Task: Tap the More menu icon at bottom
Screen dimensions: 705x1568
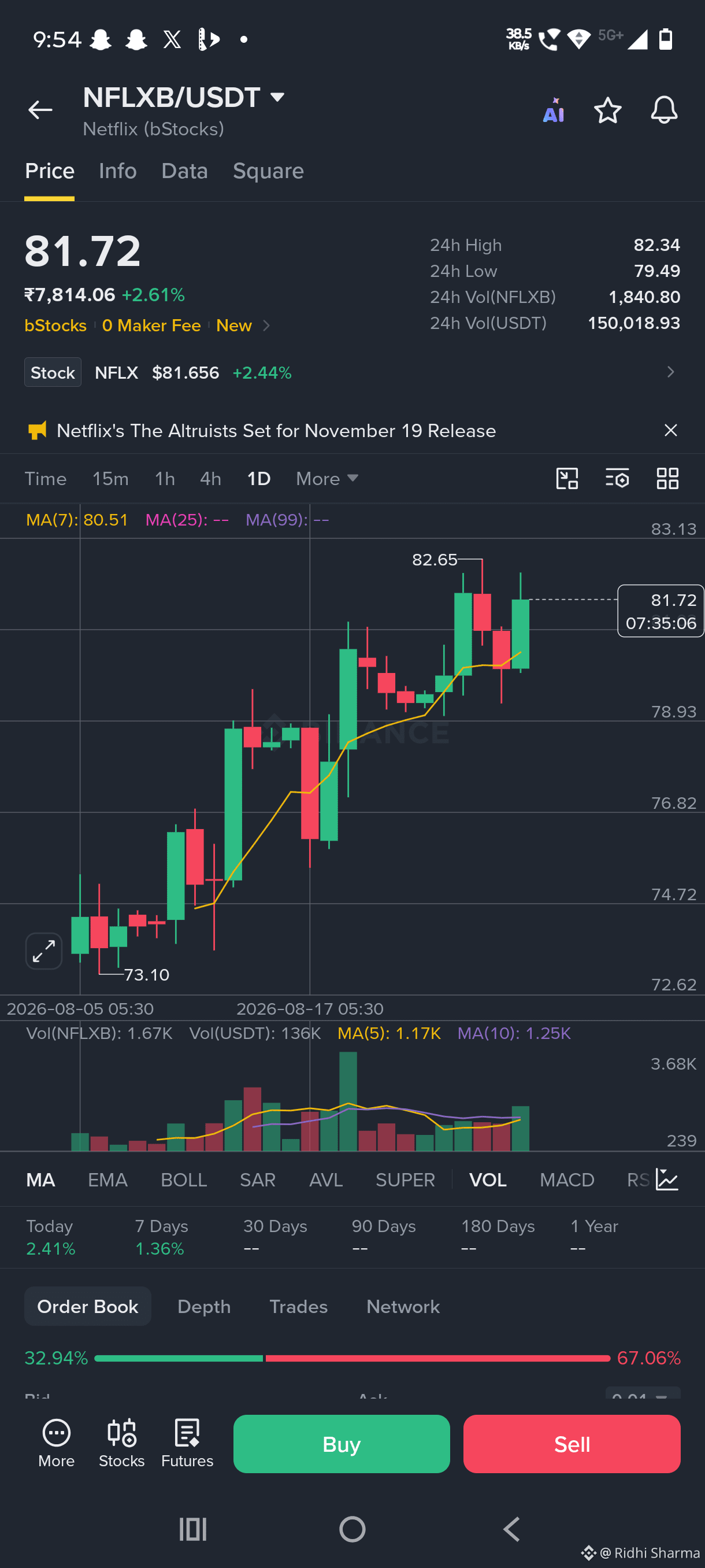Action: (57, 1444)
